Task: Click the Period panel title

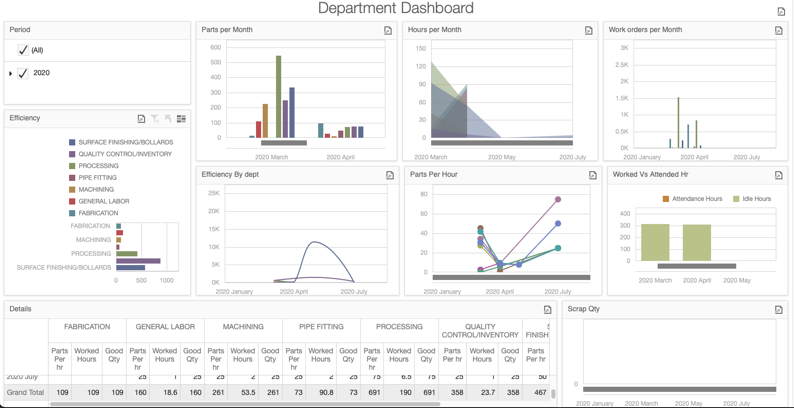Action: 20,30
